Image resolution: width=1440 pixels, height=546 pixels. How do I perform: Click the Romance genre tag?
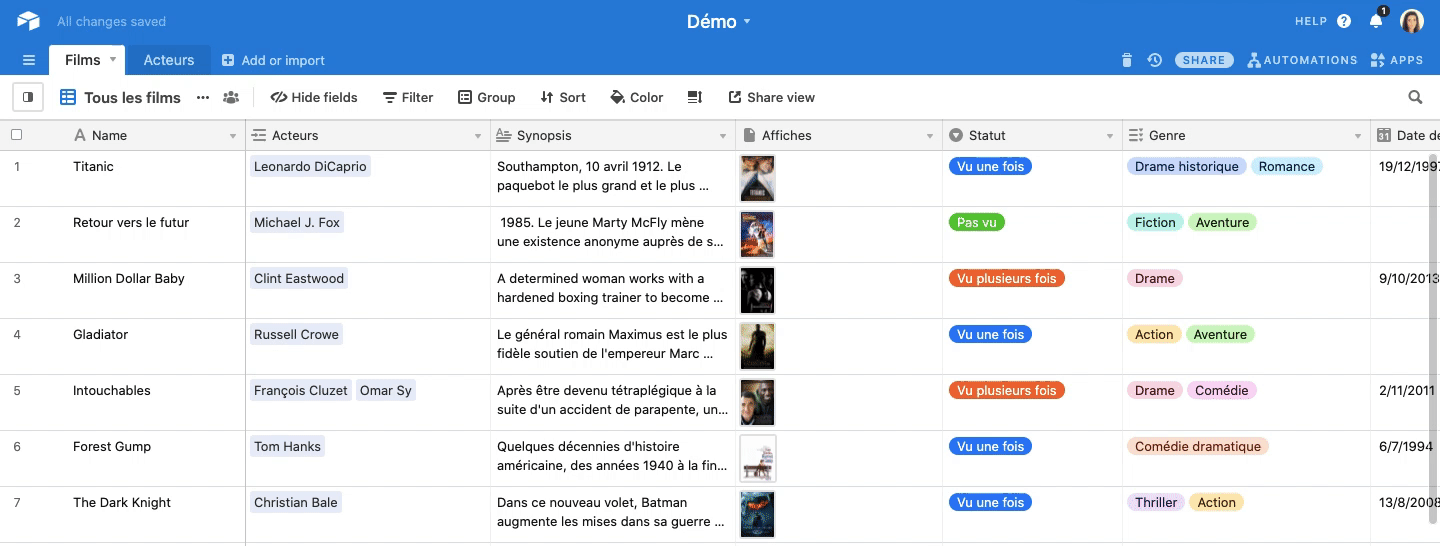point(1287,167)
